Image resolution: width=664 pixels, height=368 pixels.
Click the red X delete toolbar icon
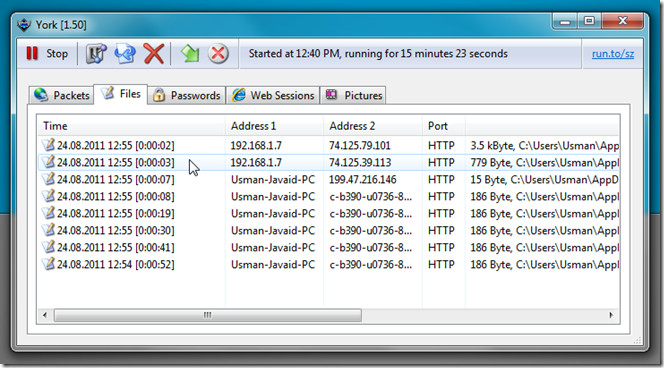[x=153, y=54]
